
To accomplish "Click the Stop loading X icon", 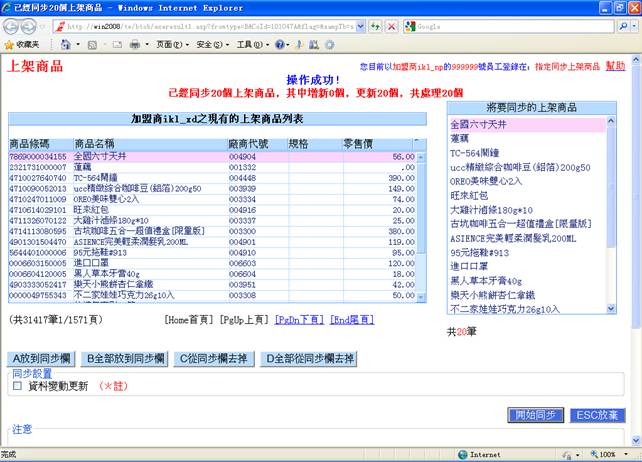I will pyautogui.click(x=391, y=26).
